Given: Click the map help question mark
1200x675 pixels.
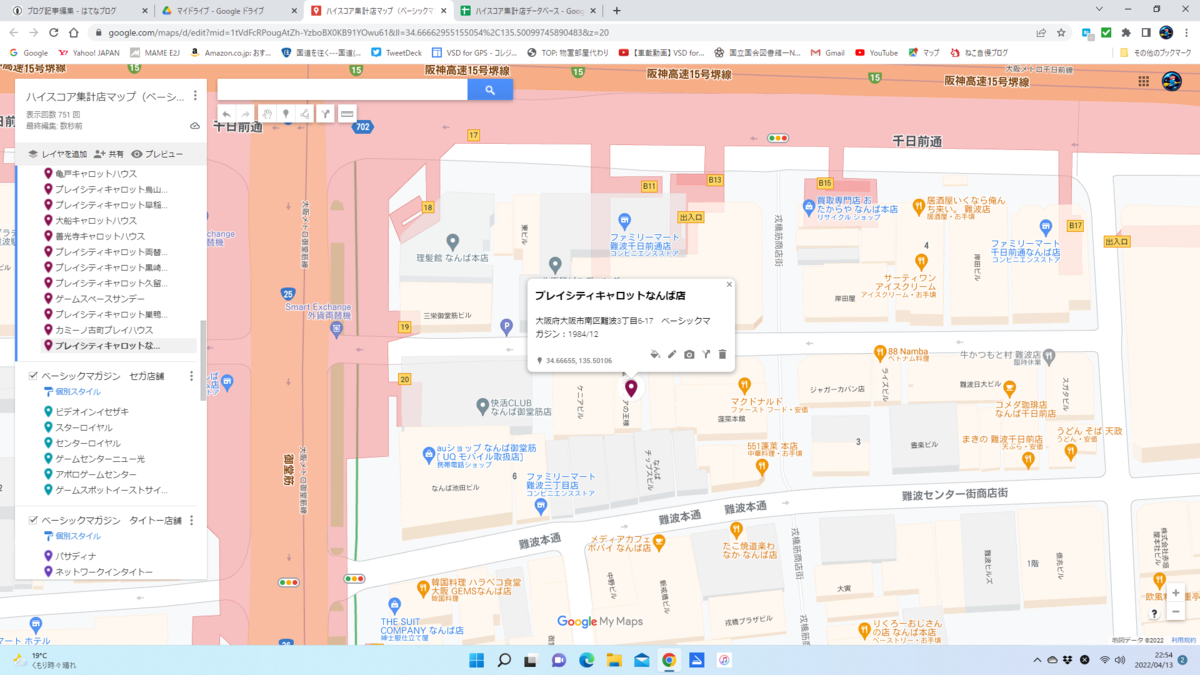Looking at the screenshot, I should (x=1154, y=614).
